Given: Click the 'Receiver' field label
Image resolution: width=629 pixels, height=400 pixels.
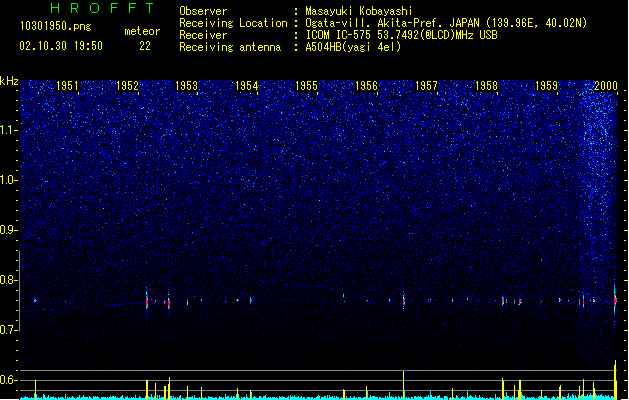Looking at the screenshot, I should (x=203, y=35).
